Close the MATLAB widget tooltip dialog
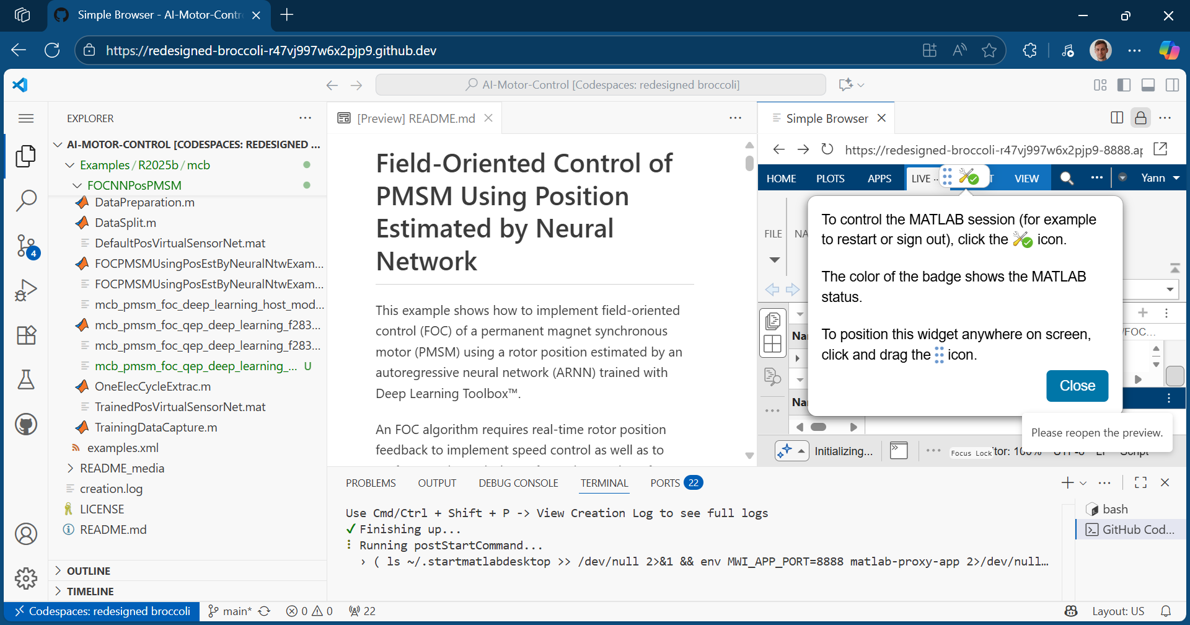Screen dimensions: 1190x625 click(x=1076, y=386)
